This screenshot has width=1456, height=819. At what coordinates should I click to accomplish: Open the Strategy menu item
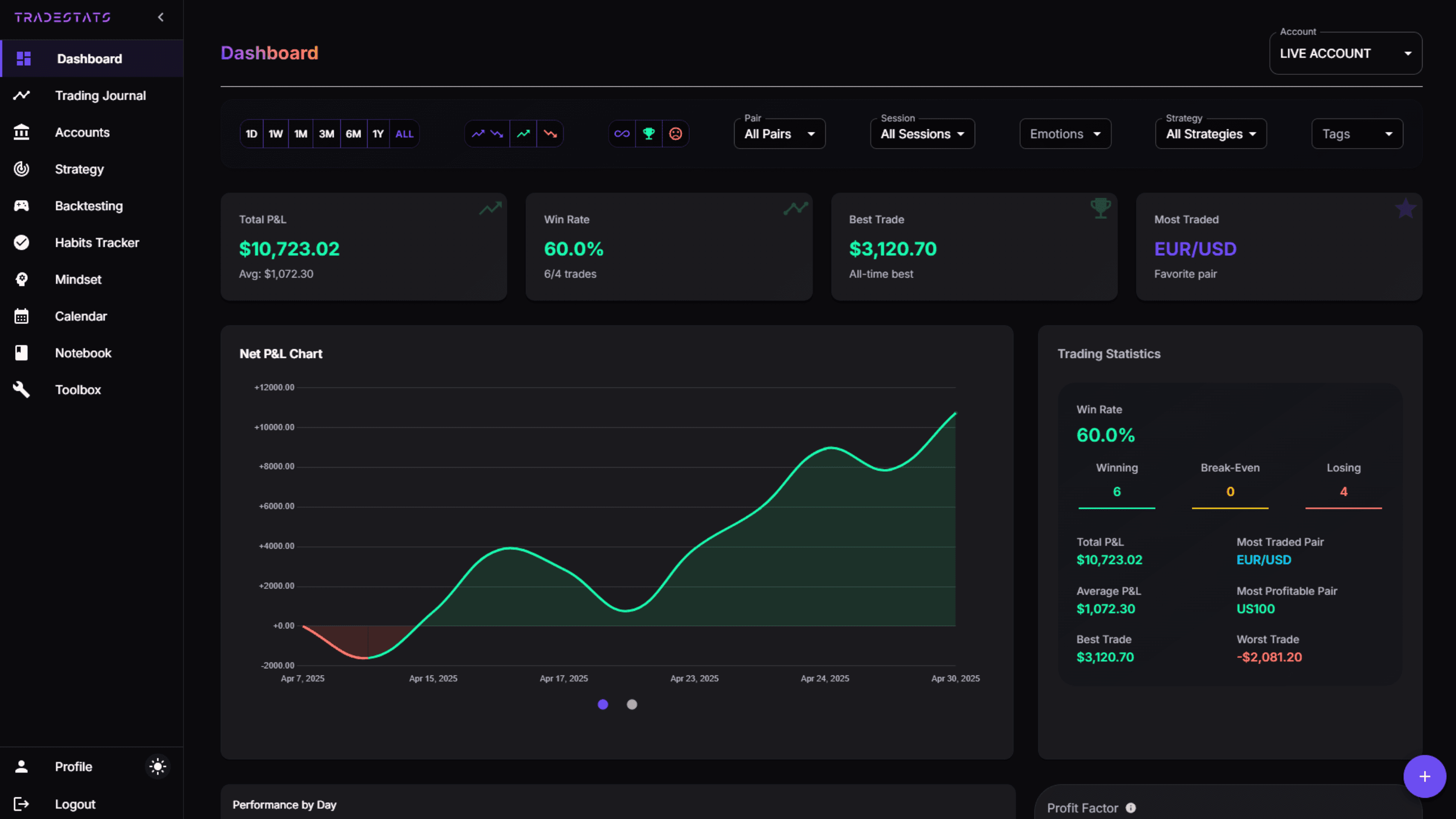92,169
